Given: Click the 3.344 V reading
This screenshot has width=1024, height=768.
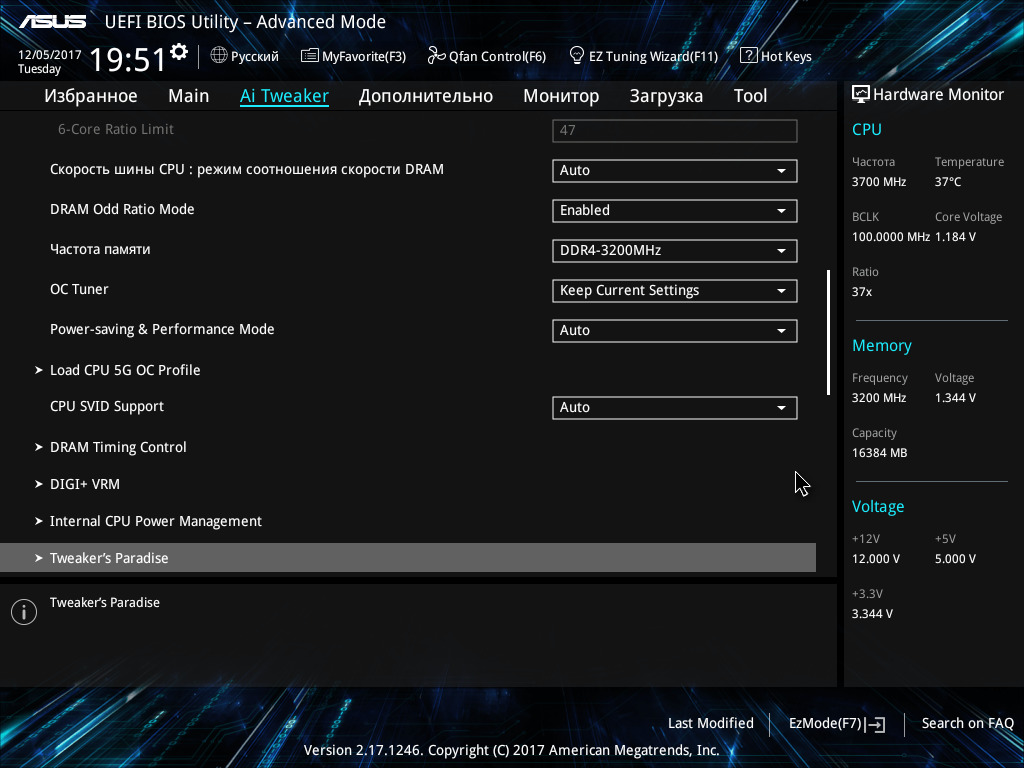Looking at the screenshot, I should 872,614.
